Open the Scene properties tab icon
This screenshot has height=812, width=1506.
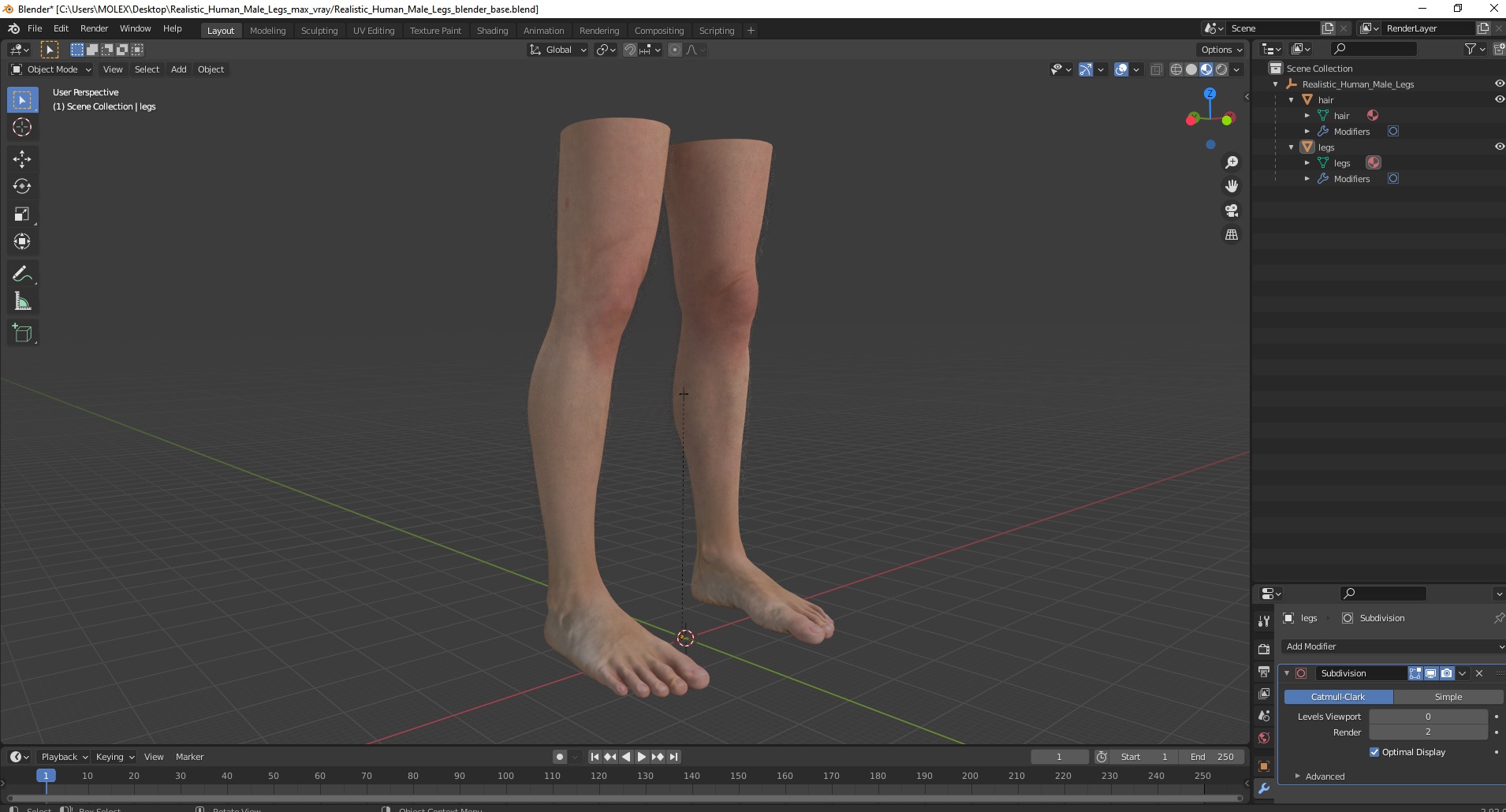(1264, 716)
